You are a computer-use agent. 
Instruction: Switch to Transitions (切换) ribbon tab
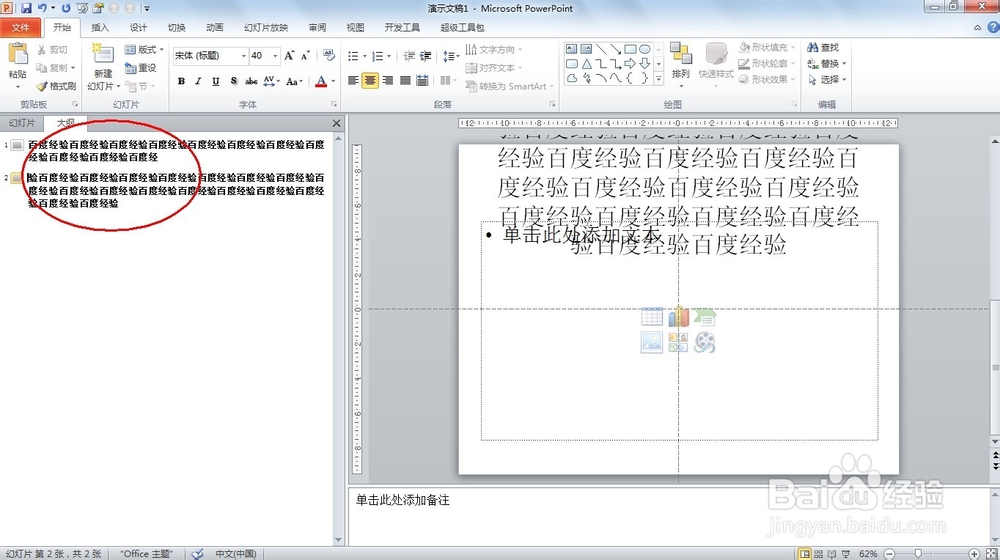pyautogui.click(x=176, y=27)
